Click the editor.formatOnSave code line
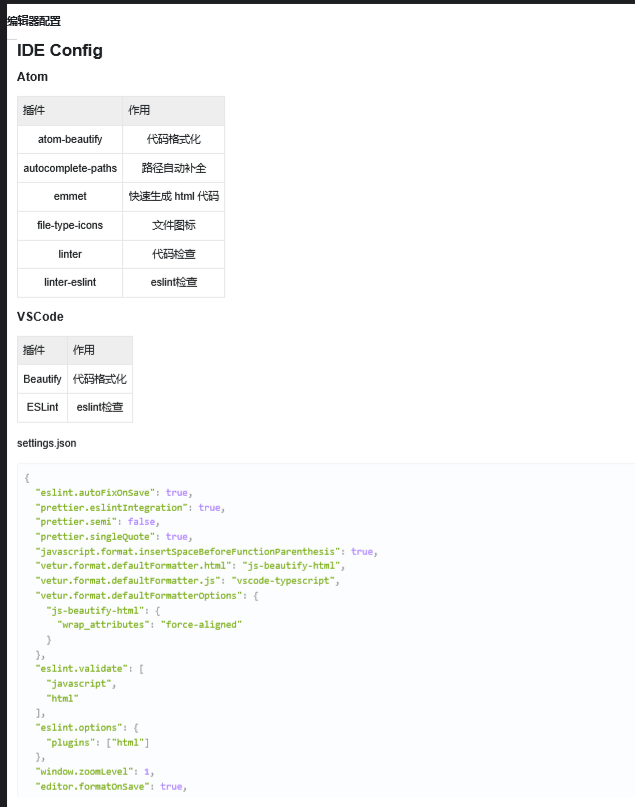 [111, 786]
